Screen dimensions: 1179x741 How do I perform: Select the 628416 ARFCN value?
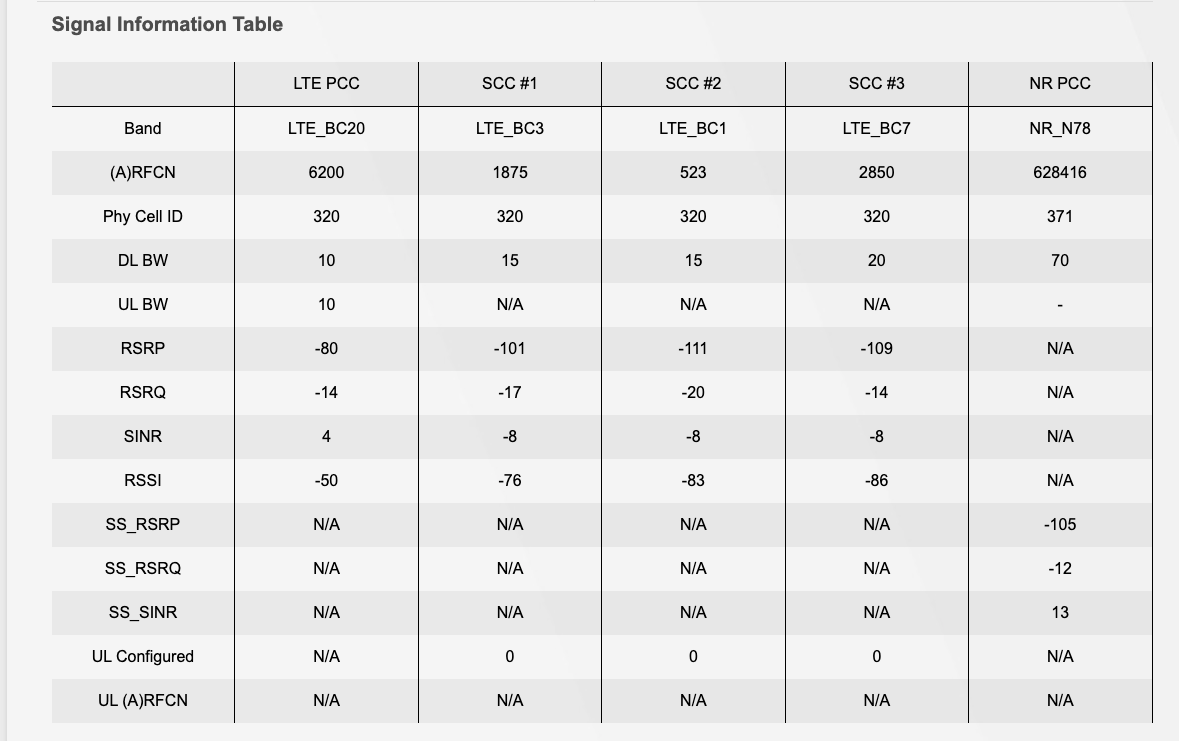pos(1060,172)
